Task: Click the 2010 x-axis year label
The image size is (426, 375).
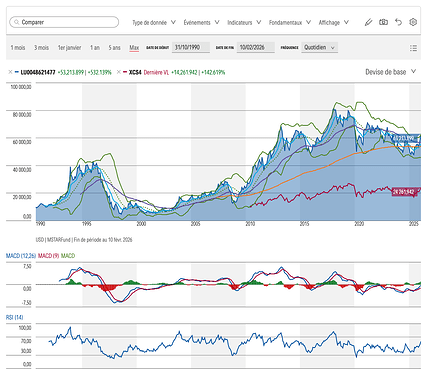Action: pyautogui.click(x=250, y=224)
